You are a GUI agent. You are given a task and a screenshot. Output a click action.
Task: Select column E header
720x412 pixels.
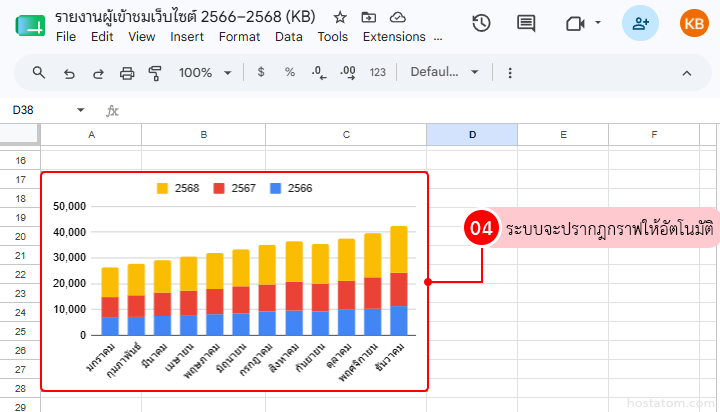(563, 135)
